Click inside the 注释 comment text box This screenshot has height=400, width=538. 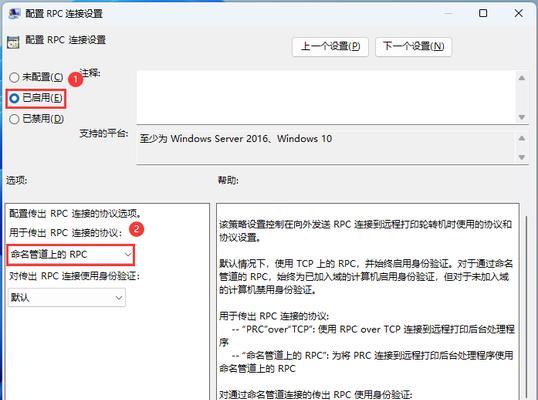click(x=326, y=97)
